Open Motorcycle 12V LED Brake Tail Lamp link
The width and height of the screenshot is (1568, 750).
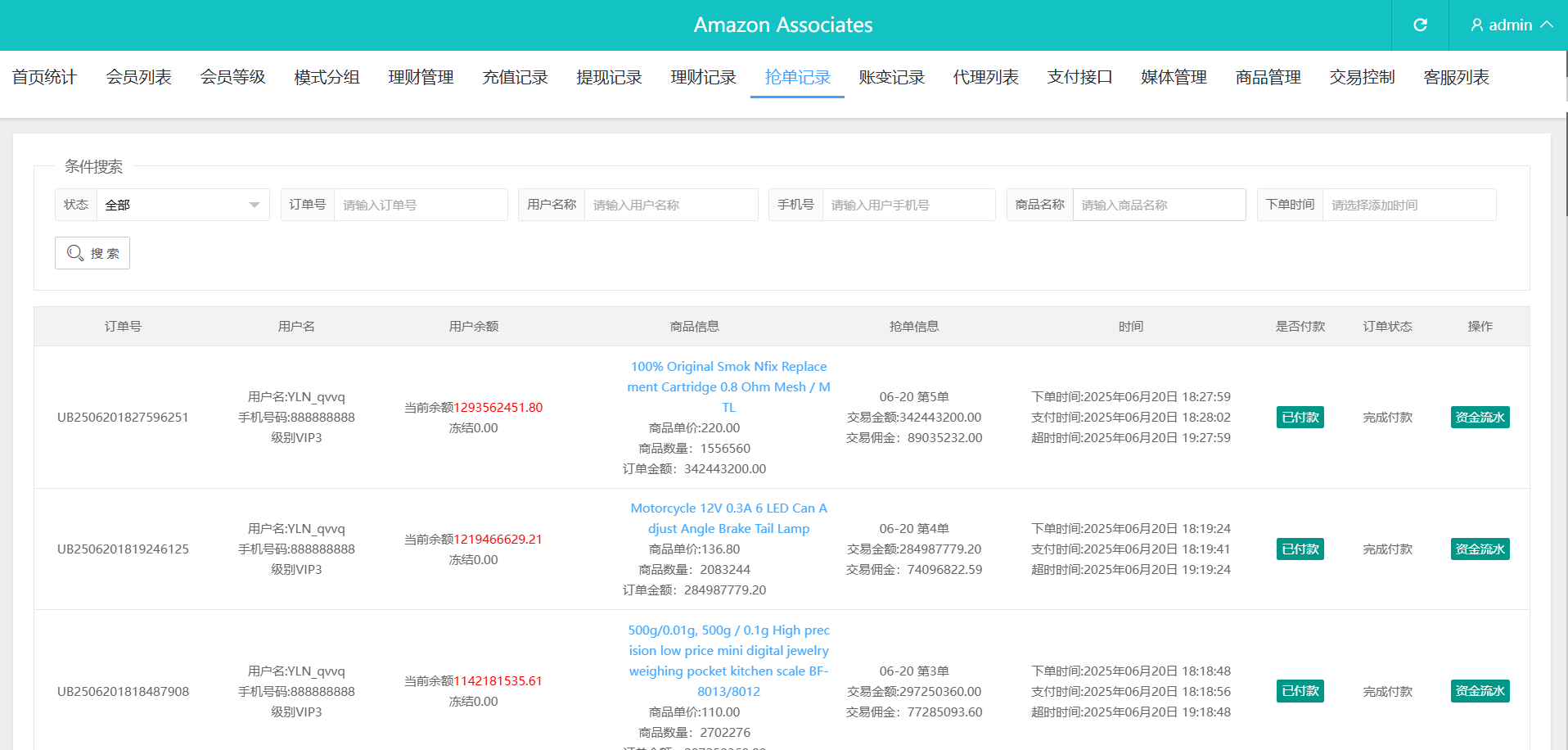tap(728, 518)
